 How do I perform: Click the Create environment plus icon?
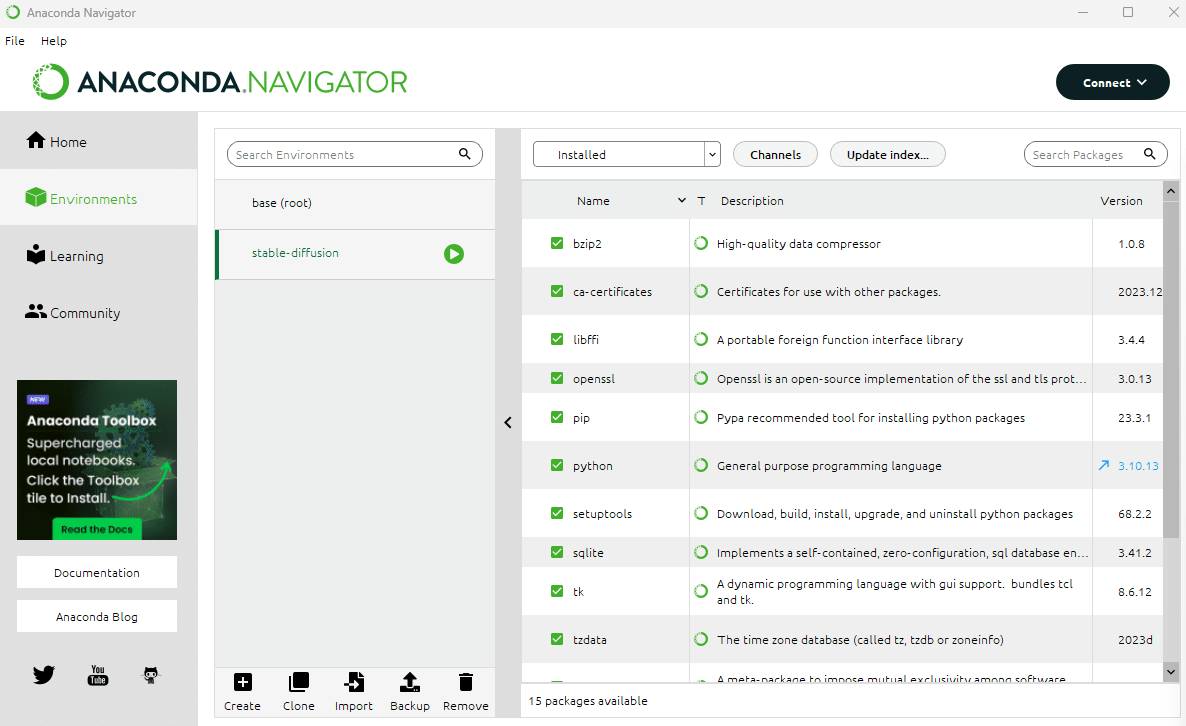click(242, 682)
